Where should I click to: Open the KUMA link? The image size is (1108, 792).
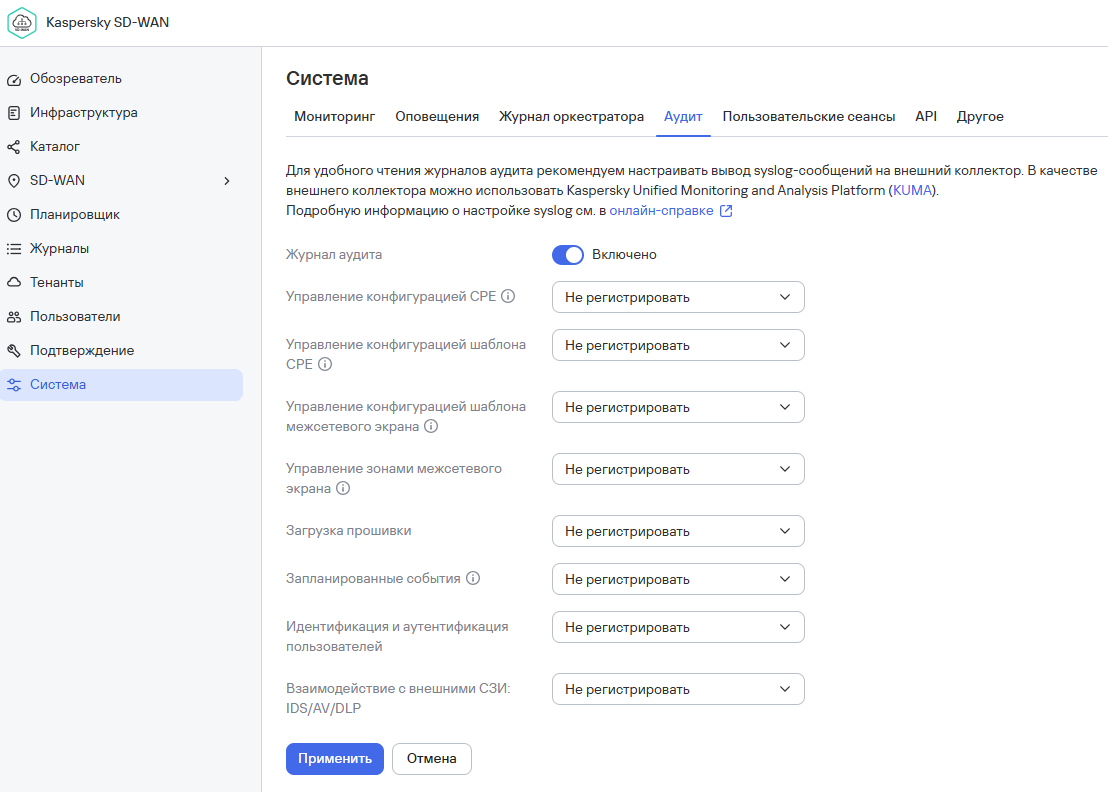[912, 190]
